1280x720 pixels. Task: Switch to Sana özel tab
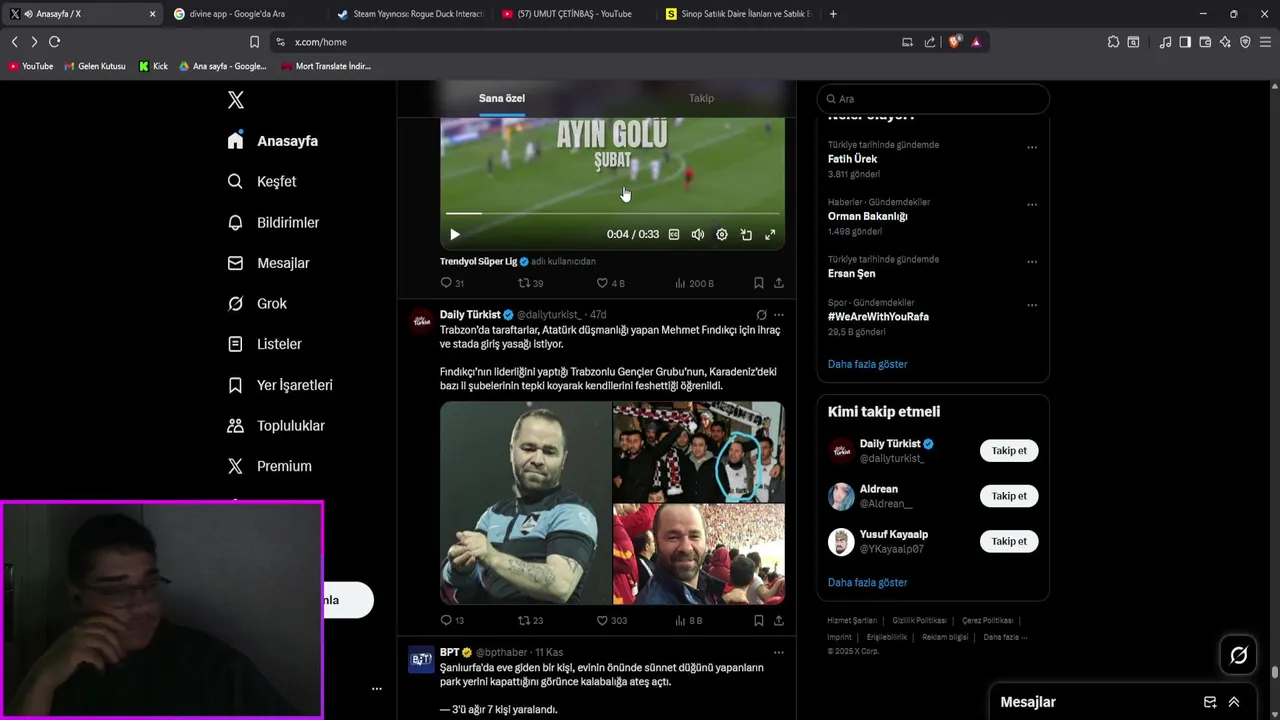pos(502,98)
